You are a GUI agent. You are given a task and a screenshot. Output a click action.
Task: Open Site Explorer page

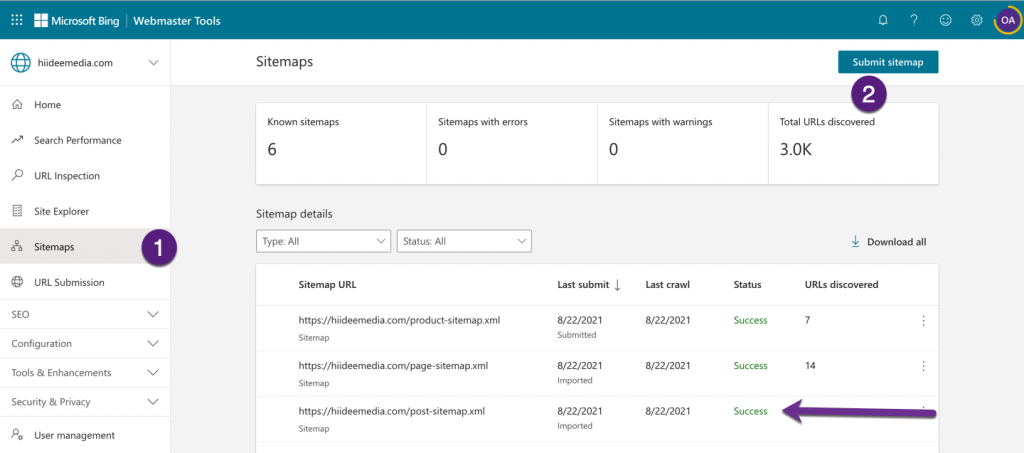point(85,211)
